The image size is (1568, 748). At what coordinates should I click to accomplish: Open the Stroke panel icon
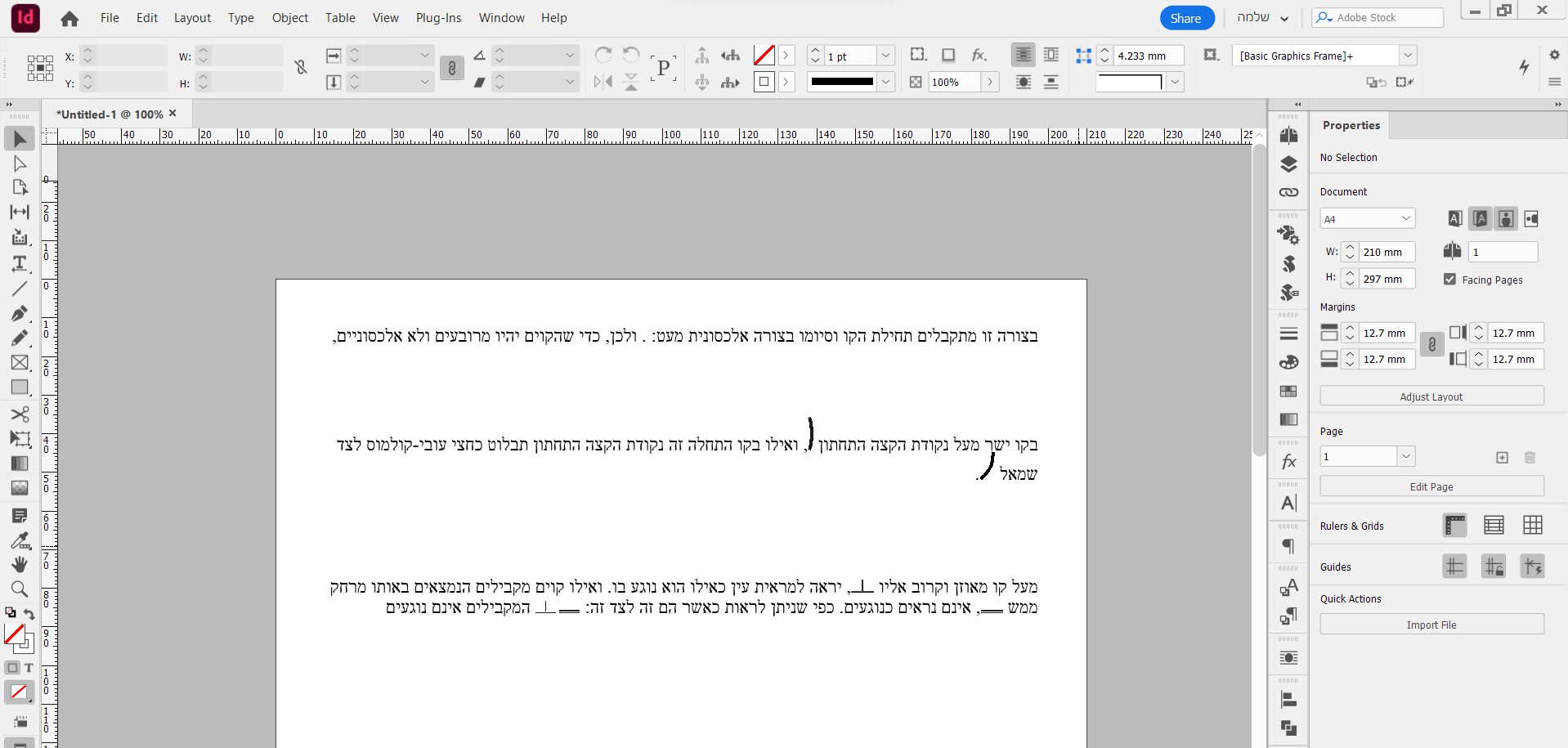click(x=1288, y=334)
